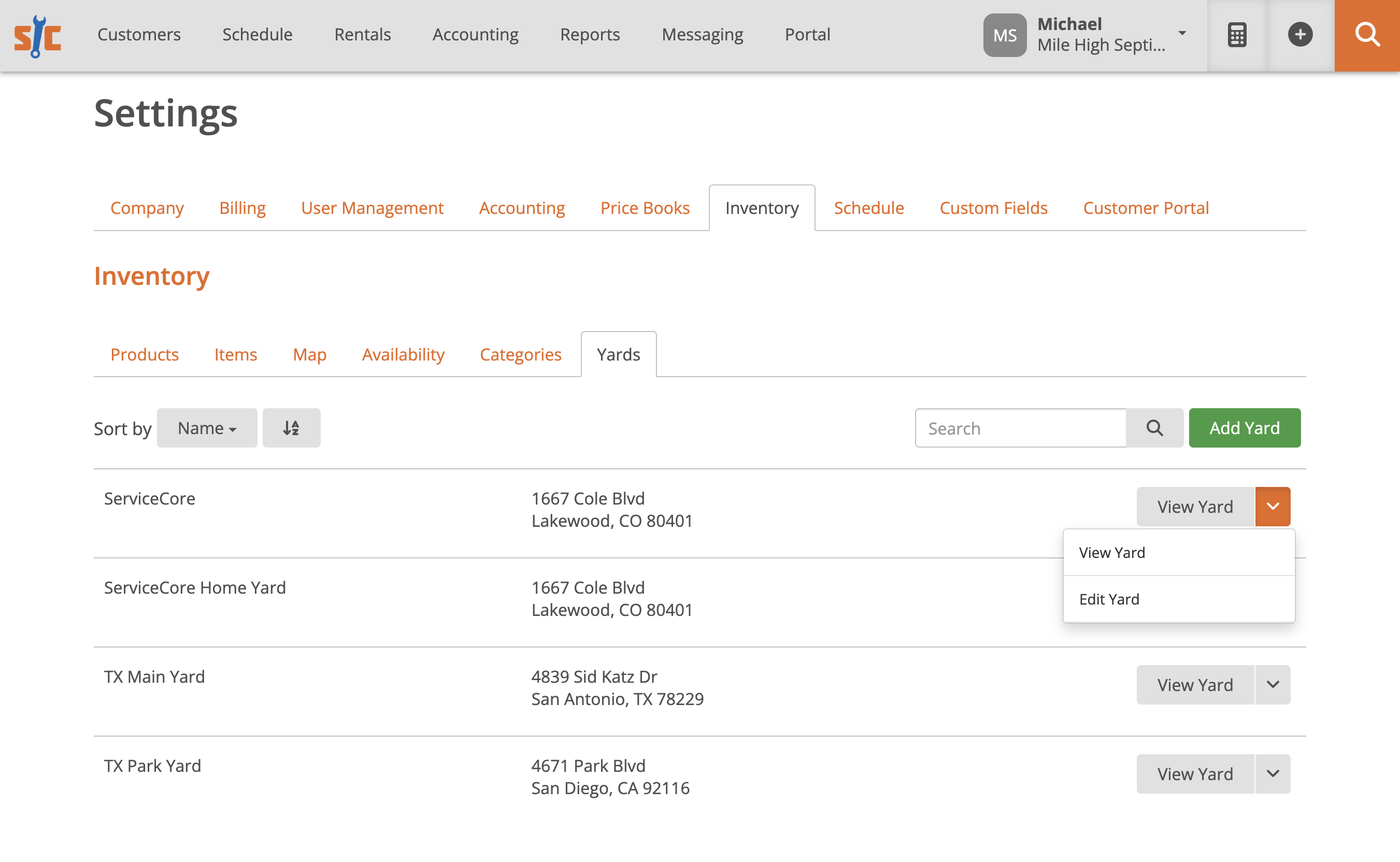Click Mile High Septi... company name

(x=1101, y=45)
